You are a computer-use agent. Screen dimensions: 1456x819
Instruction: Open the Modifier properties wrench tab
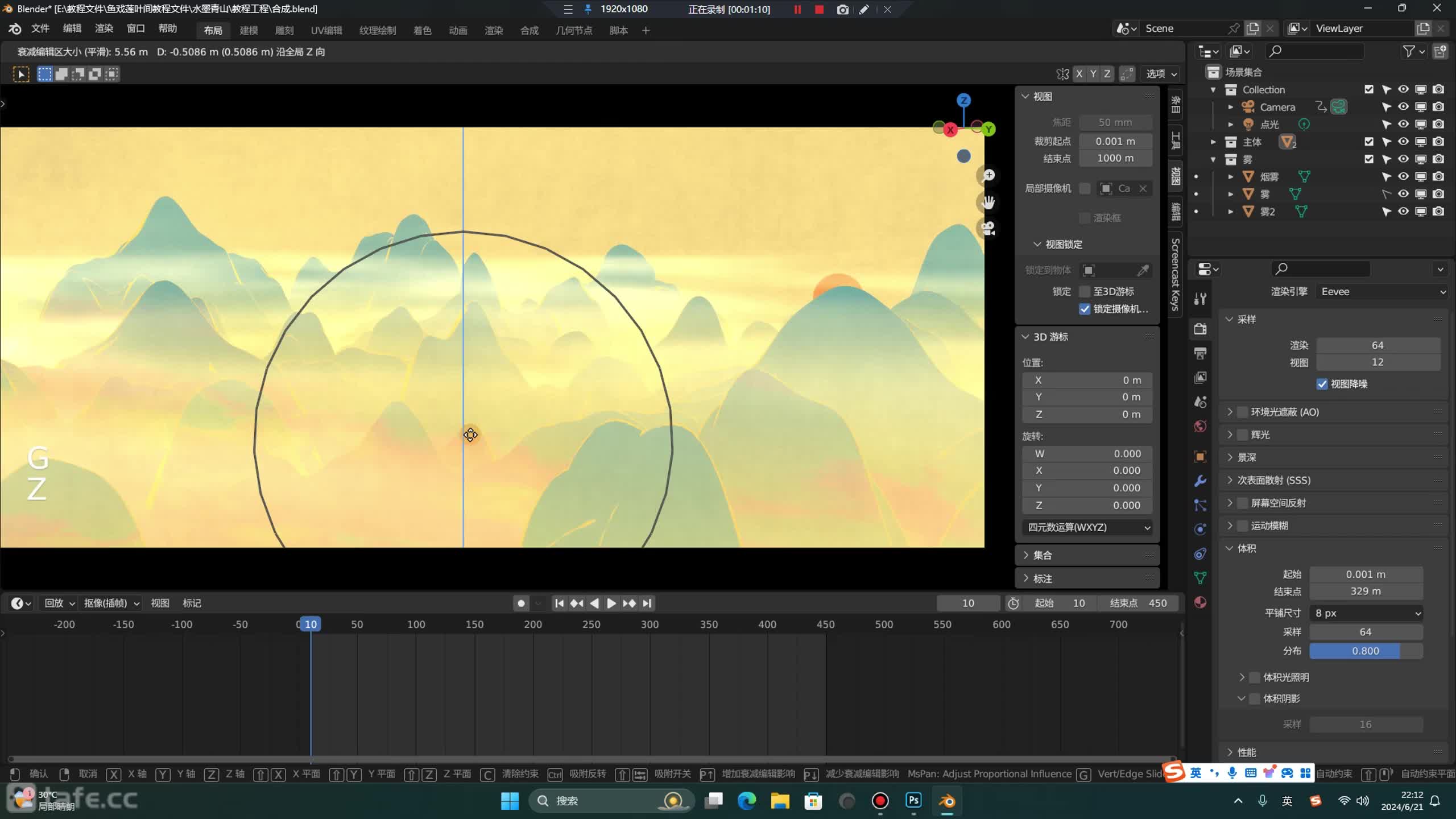coord(1200,481)
